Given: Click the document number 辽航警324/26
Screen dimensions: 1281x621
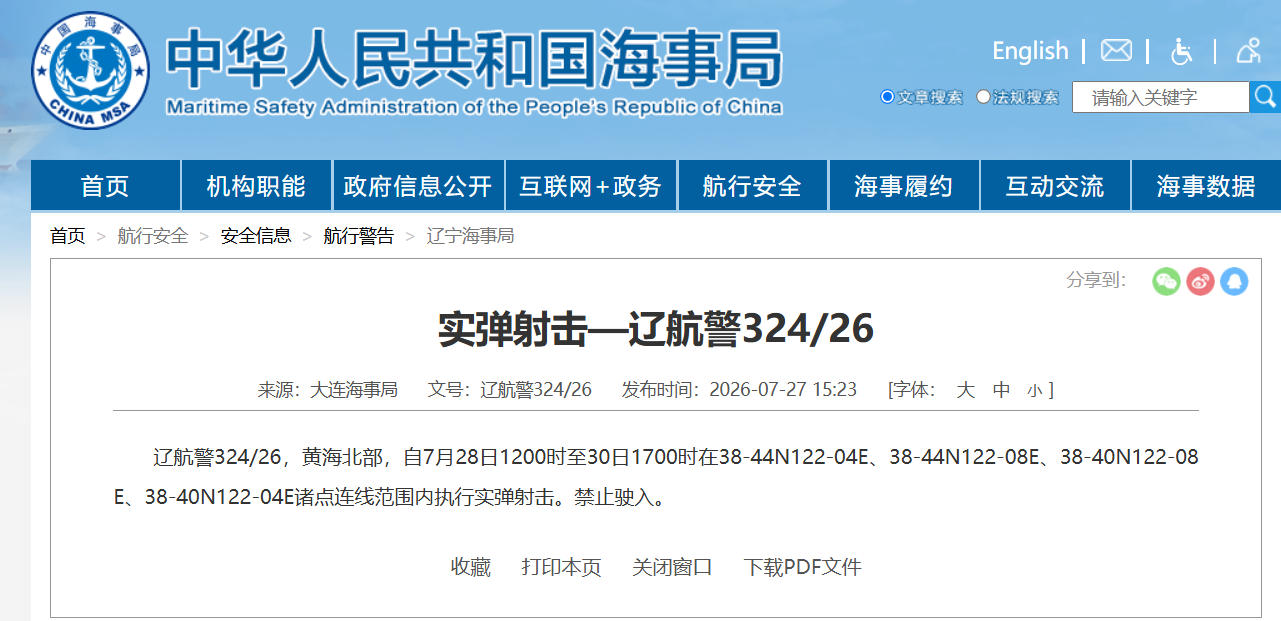Looking at the screenshot, I should [536, 390].
